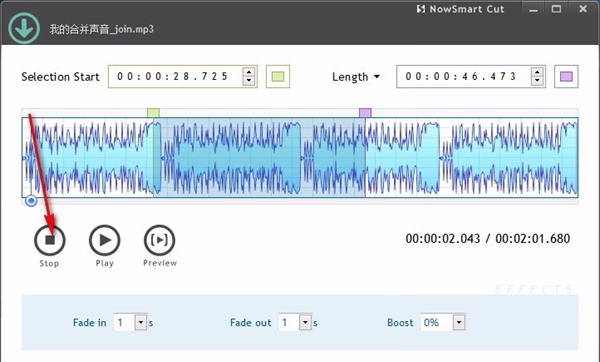Click the Length time input field
600x362 pixels.
(464, 77)
